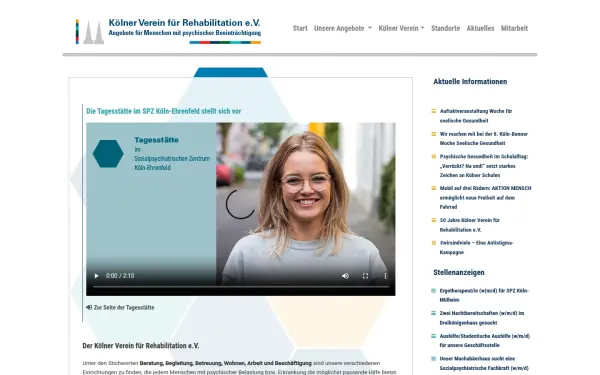This screenshot has height=375, width=600.
Task: Click the teal bullet icon beside Ergotherapeut/in listing
Action: (x=434, y=291)
